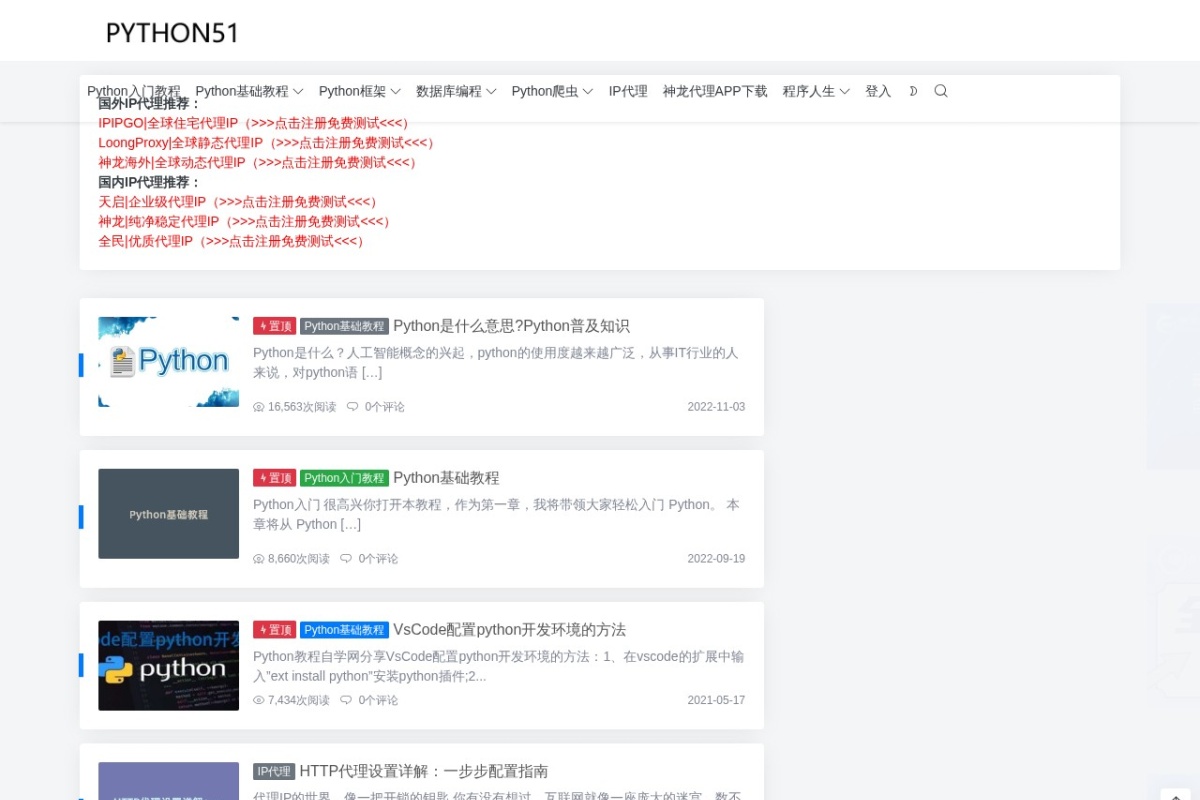Click 置顶 badge on VsCode post
This screenshot has width=1200, height=800.
(274, 630)
